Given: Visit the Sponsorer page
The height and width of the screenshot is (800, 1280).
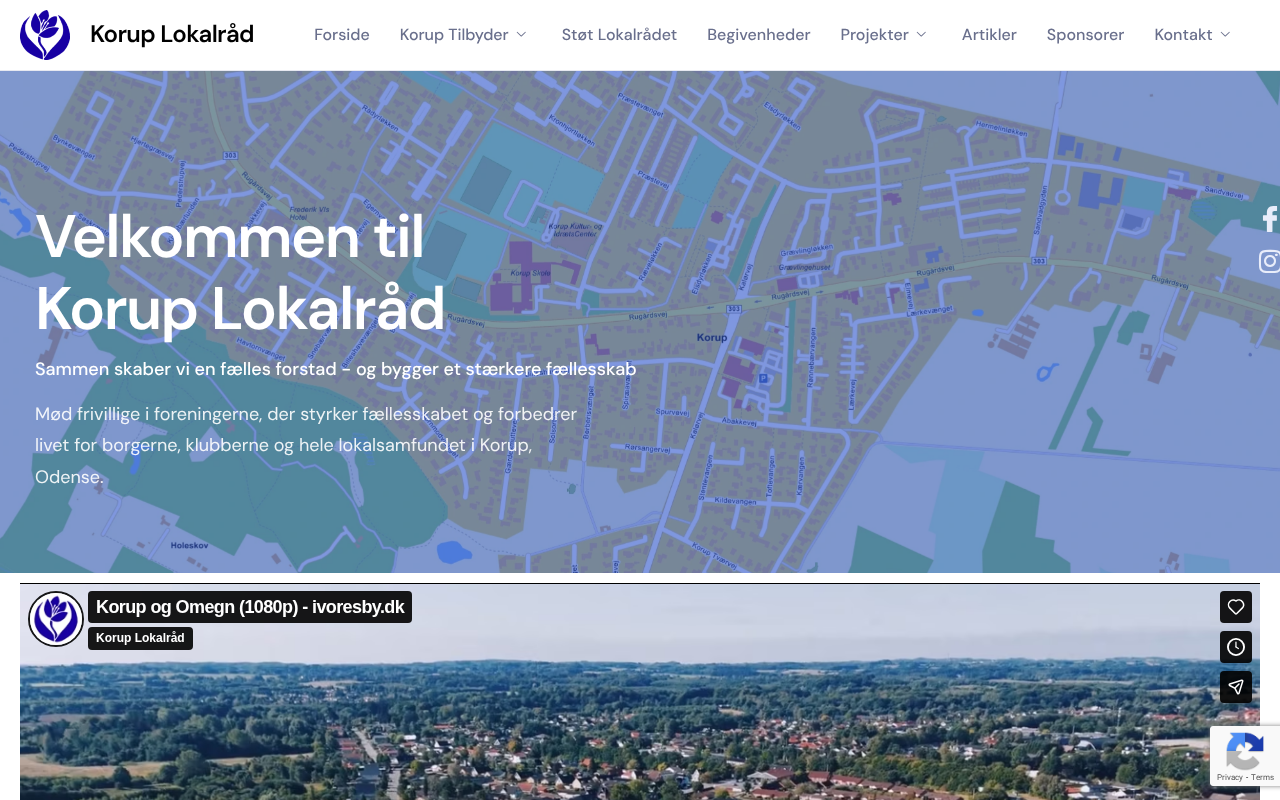Looking at the screenshot, I should 1085,35.
